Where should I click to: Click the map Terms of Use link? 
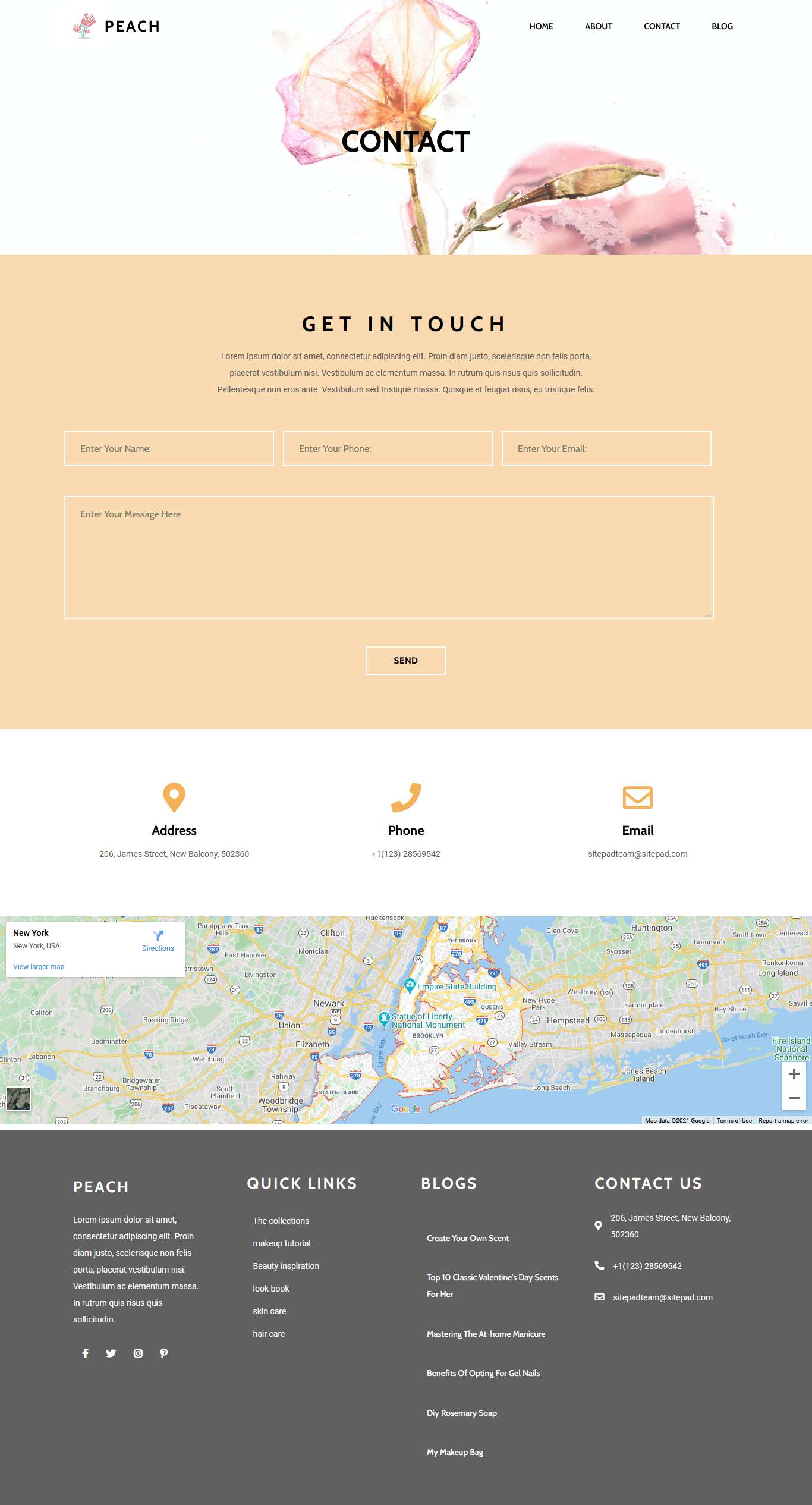pos(734,1121)
